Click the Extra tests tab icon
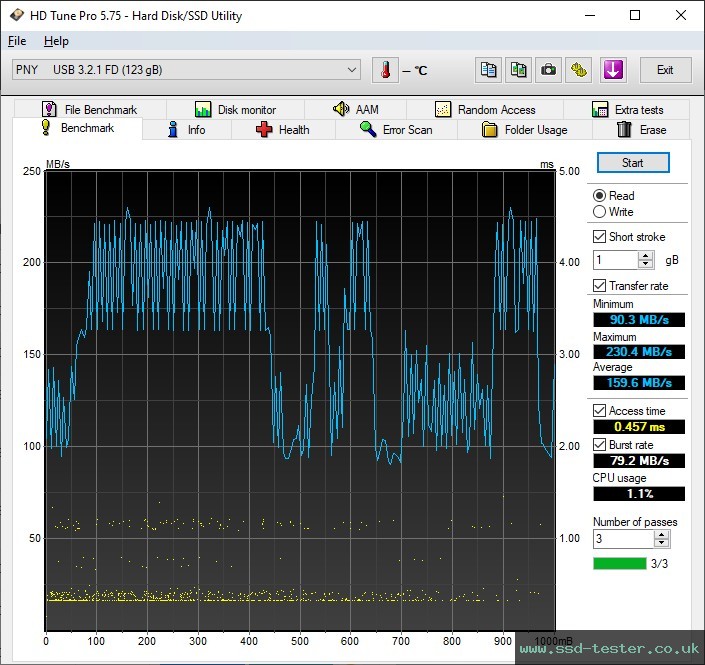 pyautogui.click(x=600, y=109)
